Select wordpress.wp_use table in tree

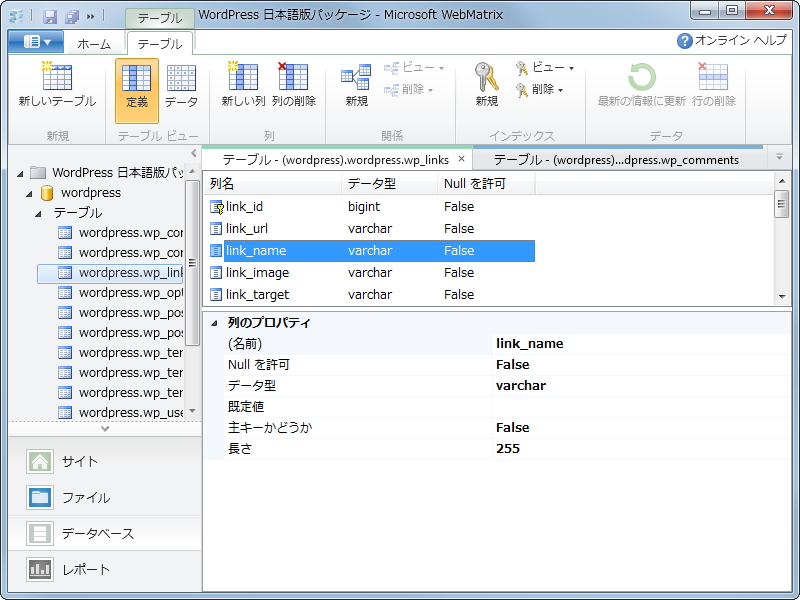coord(120,412)
